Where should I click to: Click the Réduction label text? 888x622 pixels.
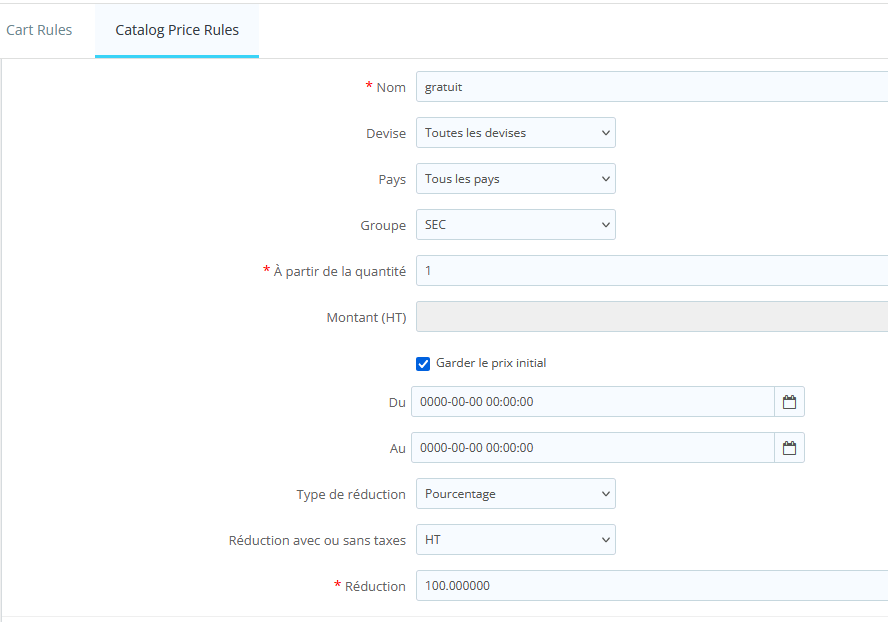pyautogui.click(x=375, y=587)
